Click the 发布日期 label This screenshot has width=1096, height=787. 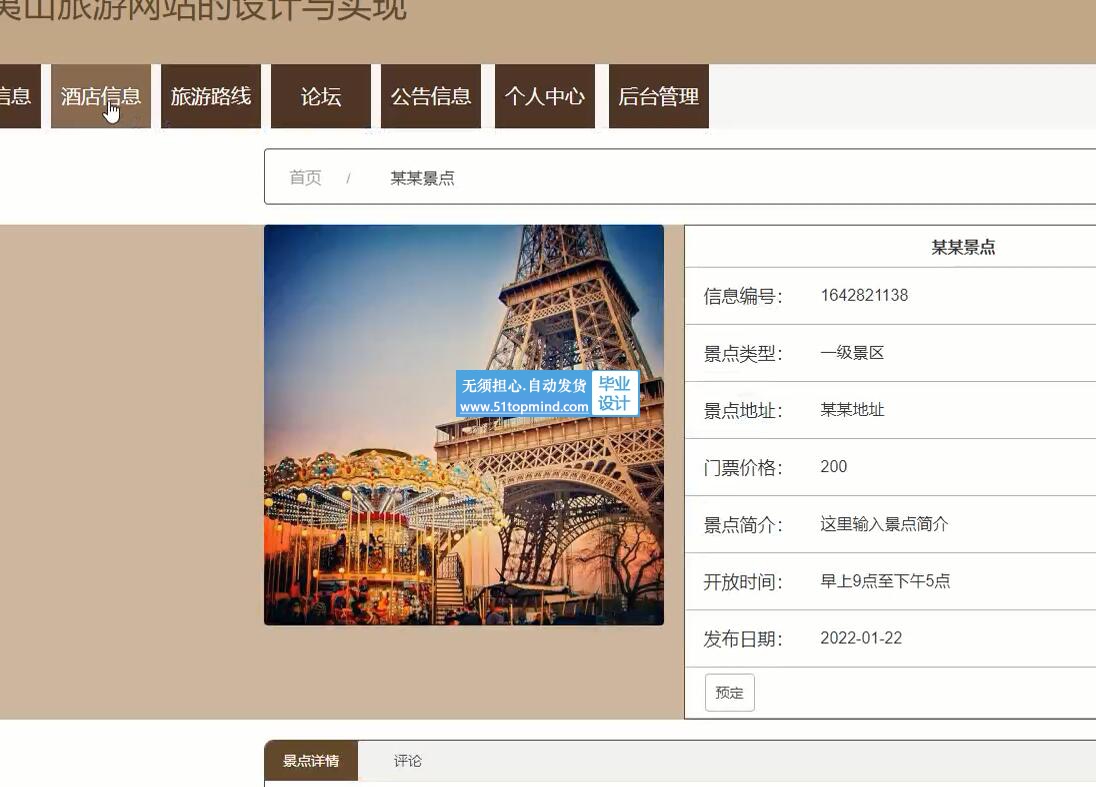[743, 639]
